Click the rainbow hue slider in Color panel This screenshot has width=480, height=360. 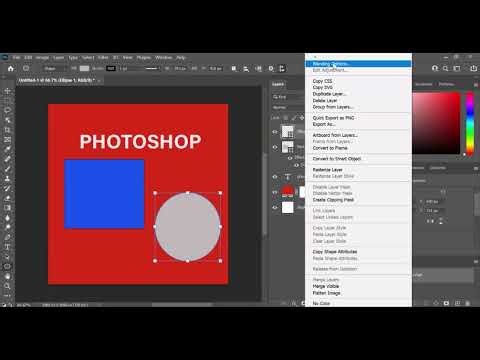(470, 124)
